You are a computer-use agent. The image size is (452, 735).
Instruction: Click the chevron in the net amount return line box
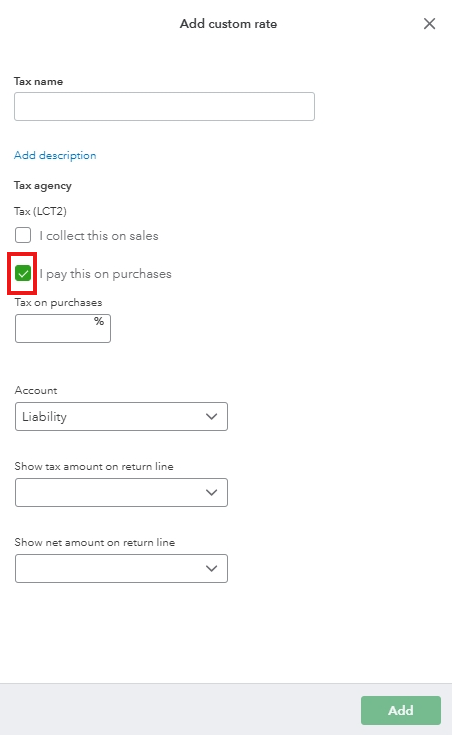[x=211, y=568]
